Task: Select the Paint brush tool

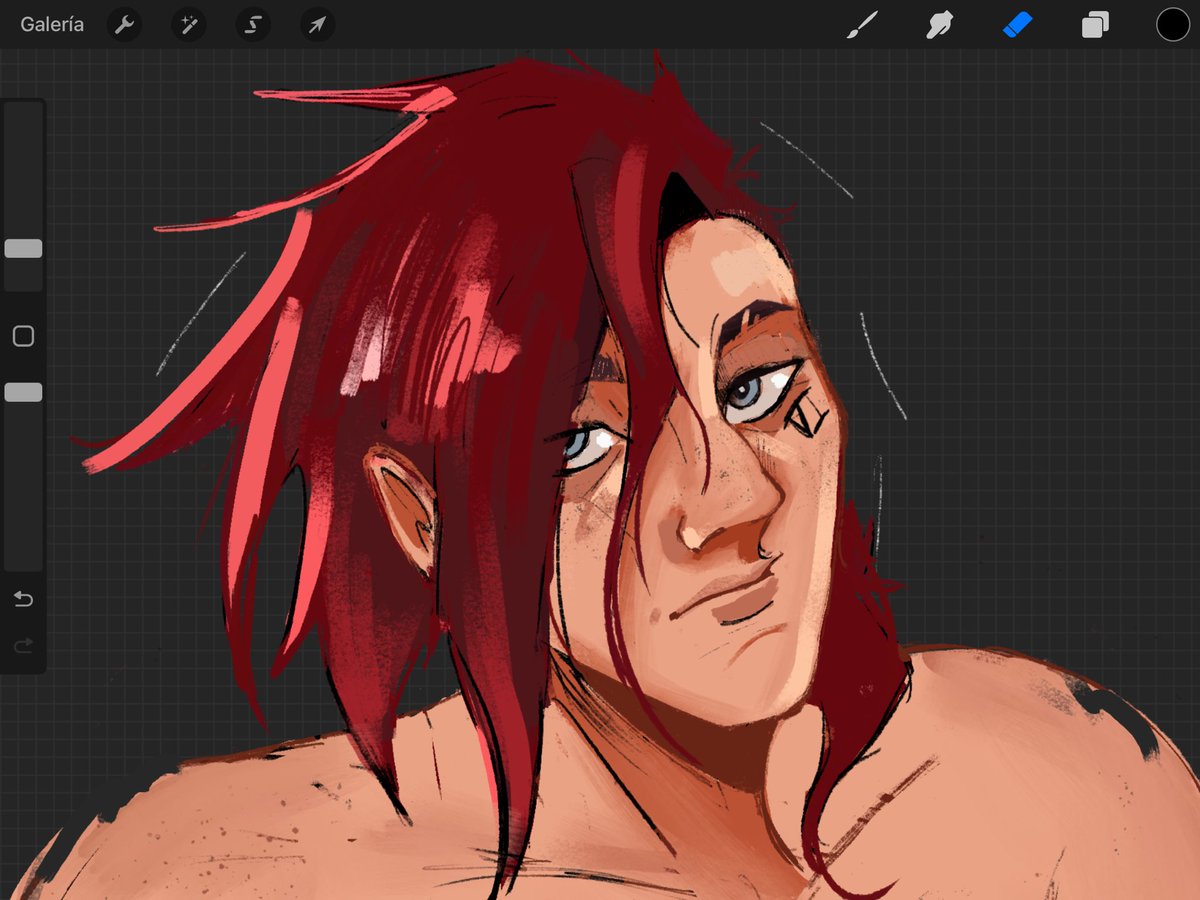Action: [x=862, y=25]
